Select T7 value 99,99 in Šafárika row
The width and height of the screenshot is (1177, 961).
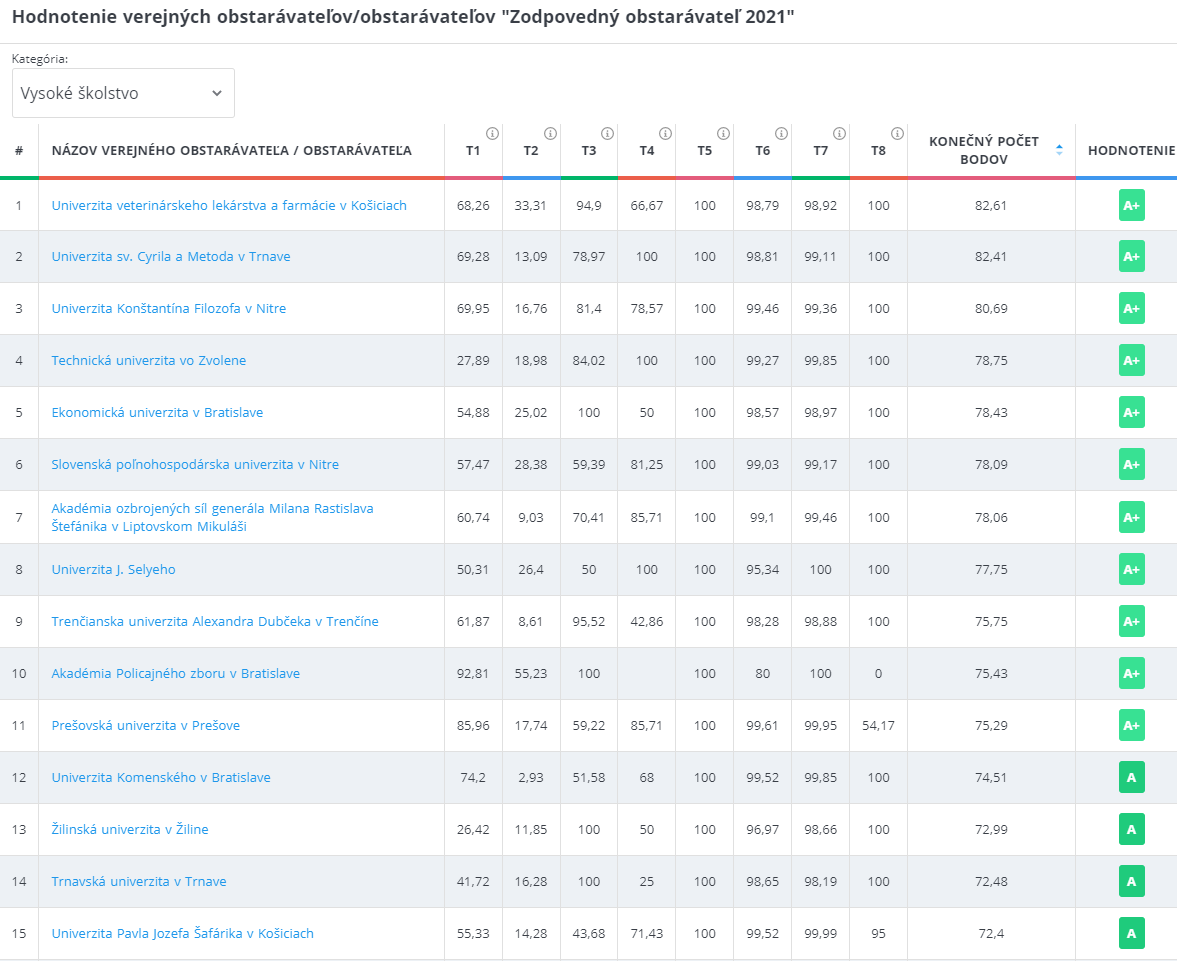[x=820, y=933]
